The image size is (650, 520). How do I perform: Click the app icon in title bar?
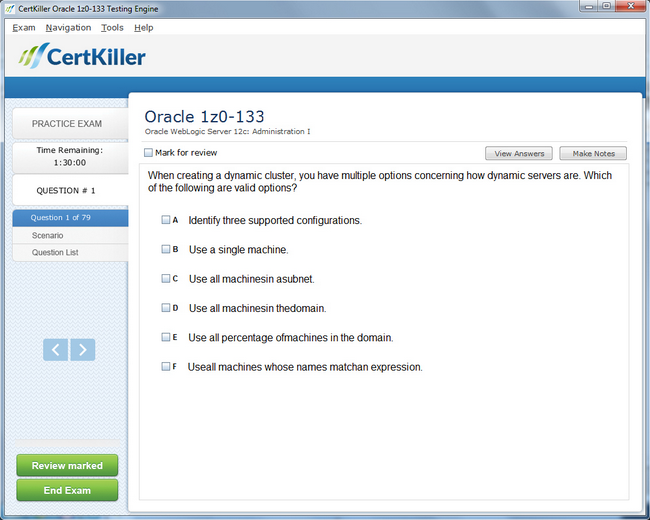[10, 8]
